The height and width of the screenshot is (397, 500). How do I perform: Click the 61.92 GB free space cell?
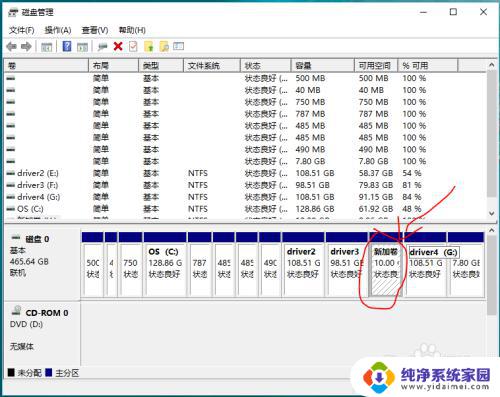376,209
